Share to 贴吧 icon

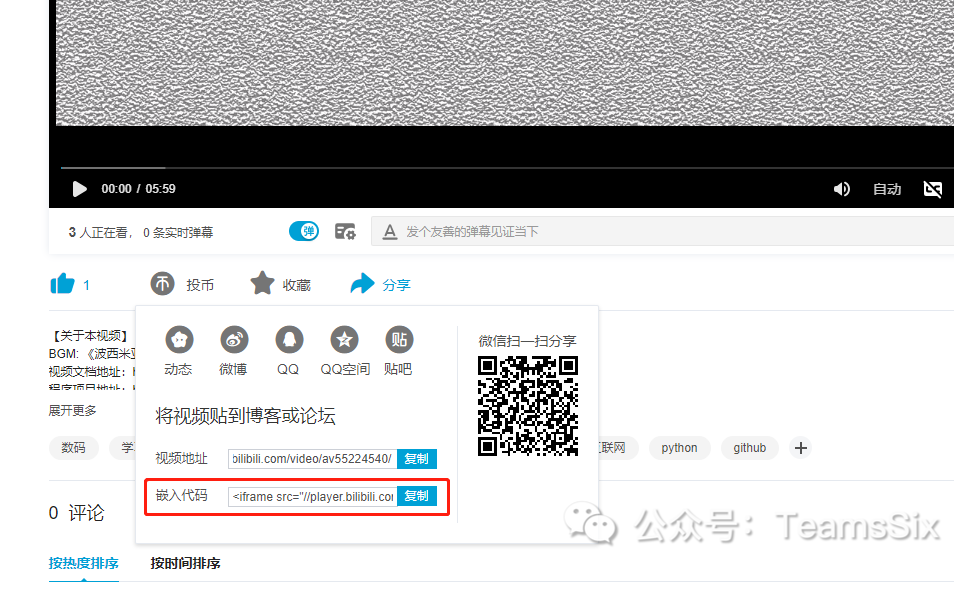[x=399, y=339]
